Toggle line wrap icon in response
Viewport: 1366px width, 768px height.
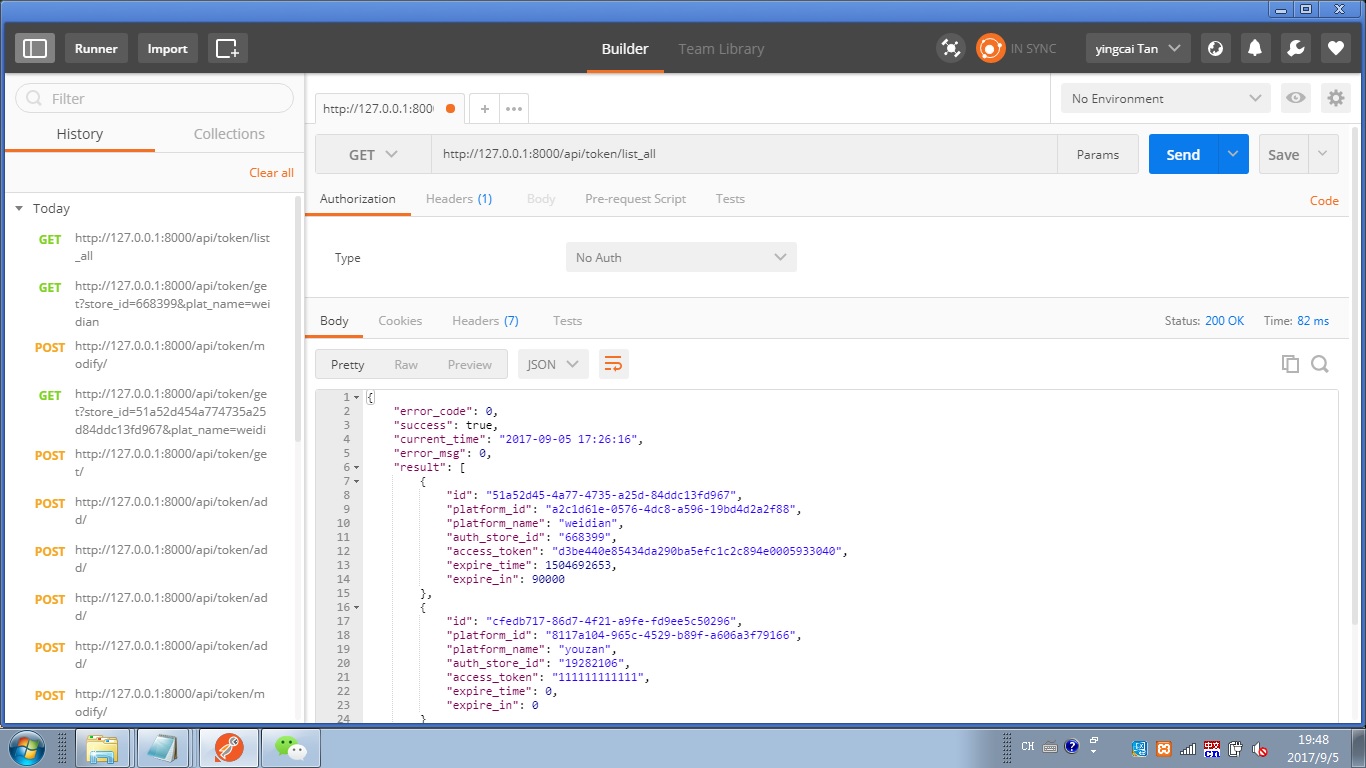(x=613, y=364)
